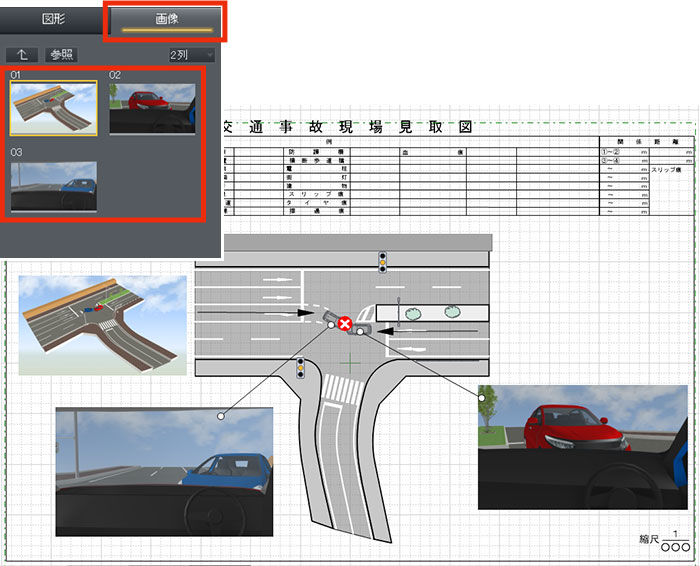Viewport: 700px width, 566px height.
Task: Switch to the 図形 tab
Action: [x=54, y=20]
